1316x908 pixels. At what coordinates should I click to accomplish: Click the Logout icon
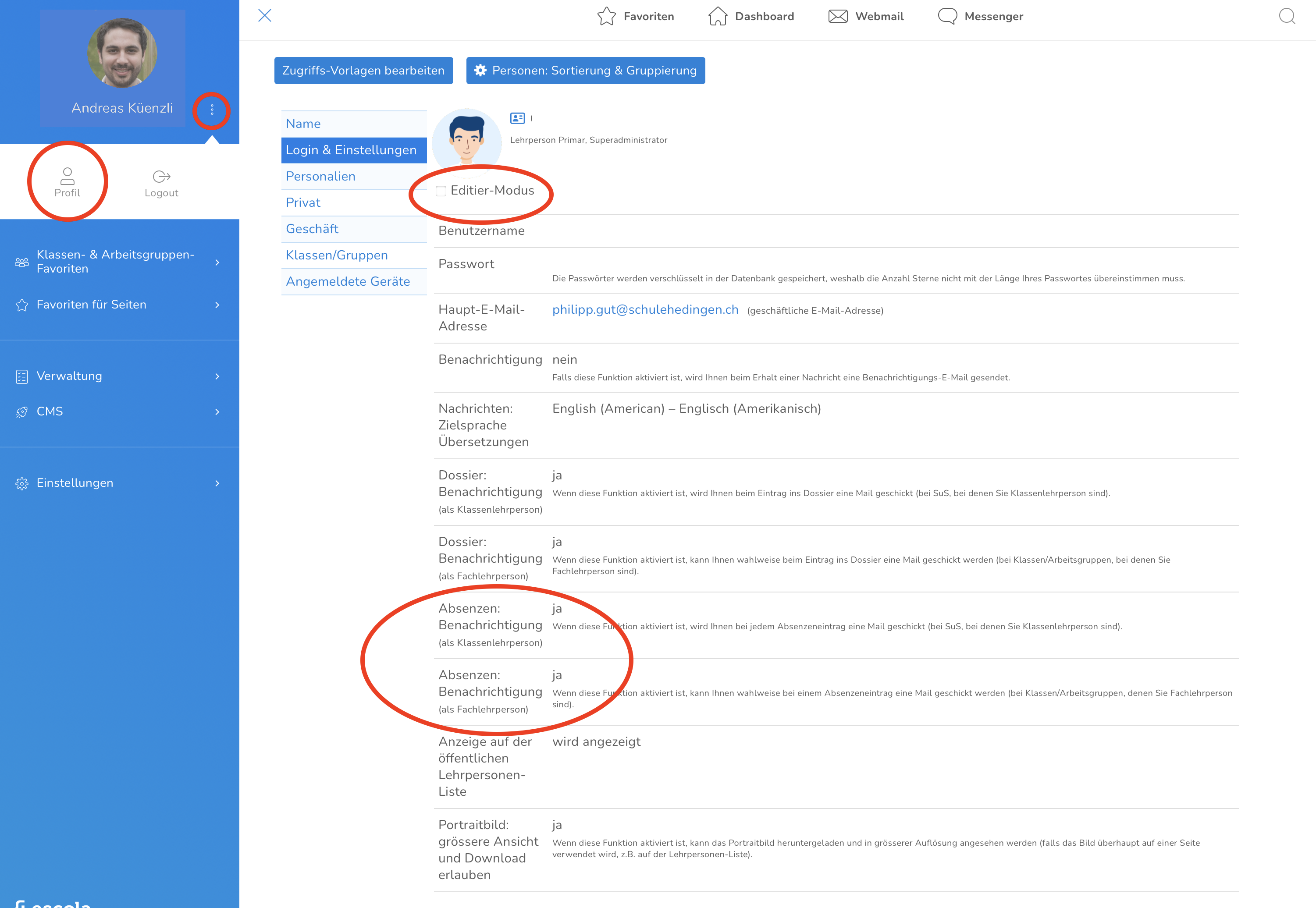coord(162,176)
